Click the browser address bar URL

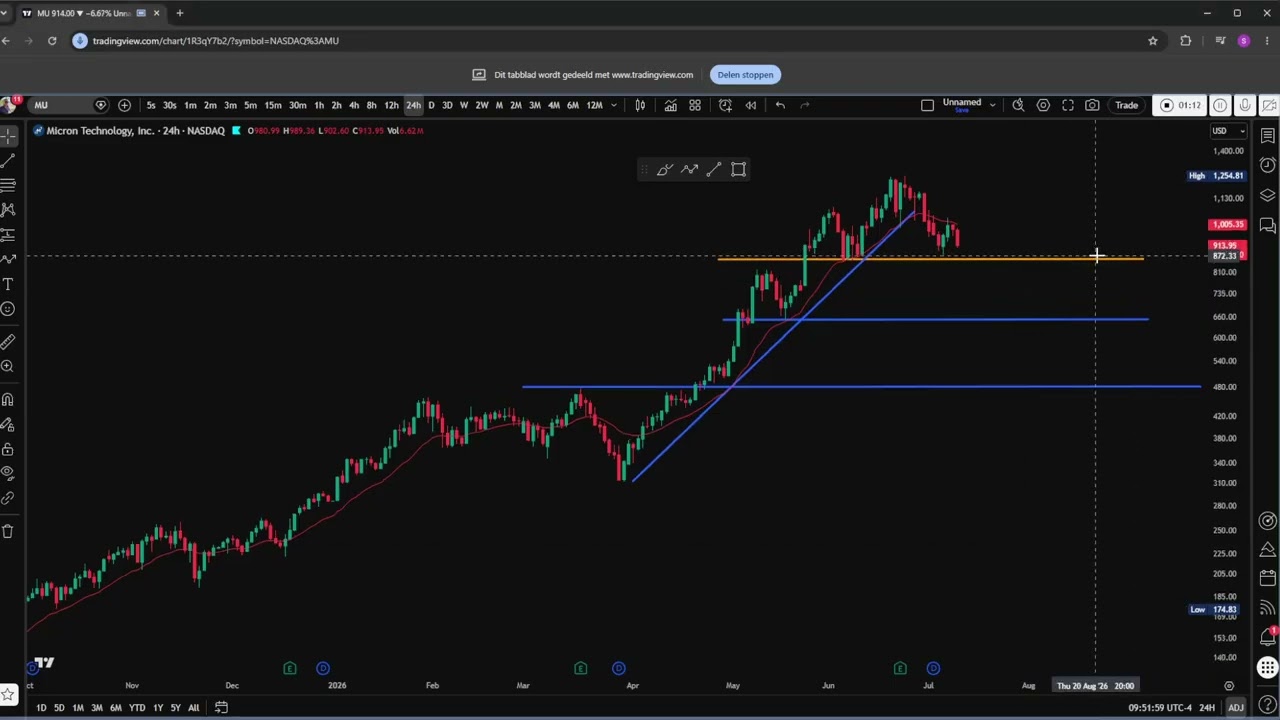[x=216, y=41]
